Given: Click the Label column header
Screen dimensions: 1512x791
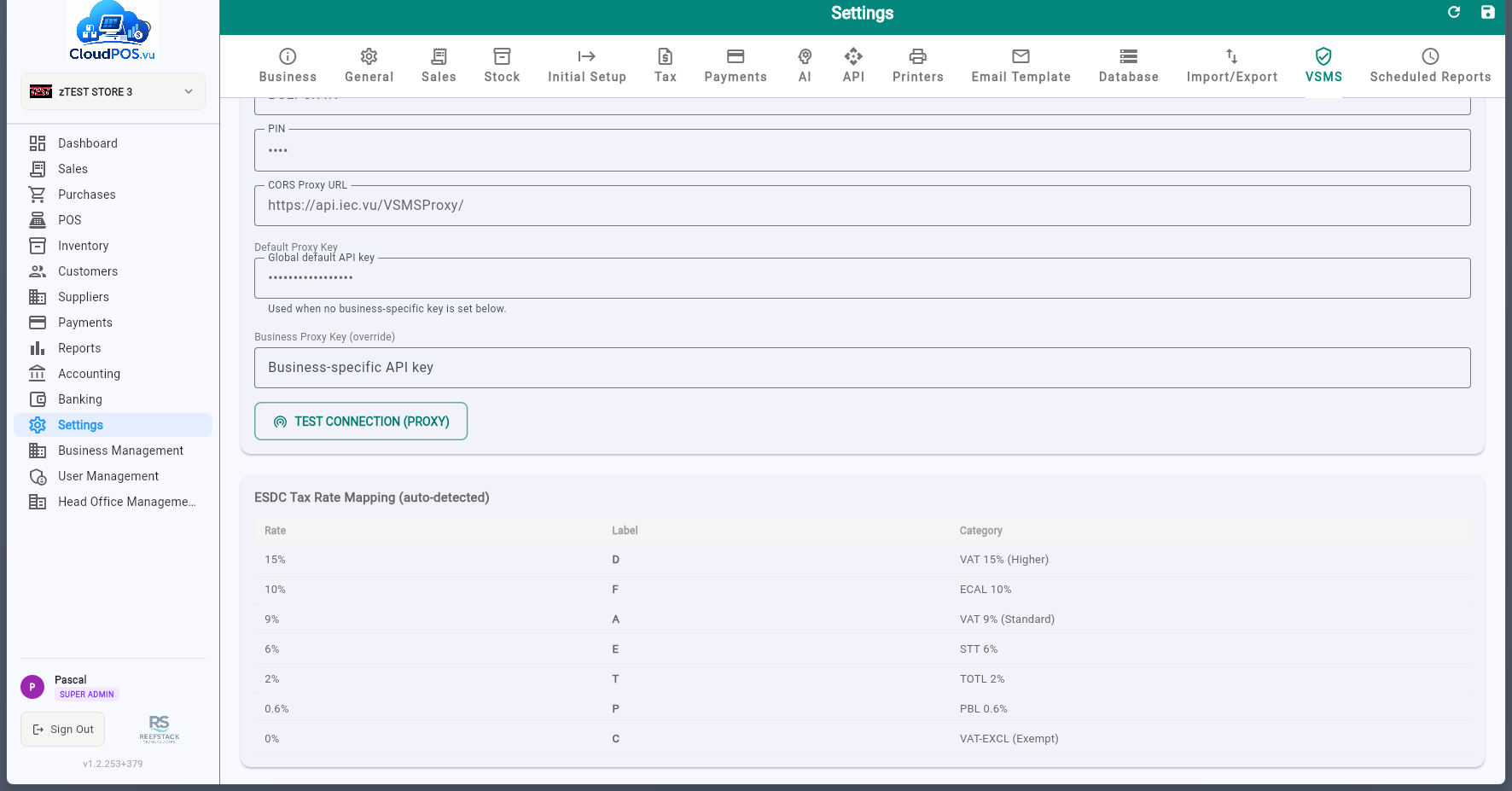Looking at the screenshot, I should [x=625, y=531].
